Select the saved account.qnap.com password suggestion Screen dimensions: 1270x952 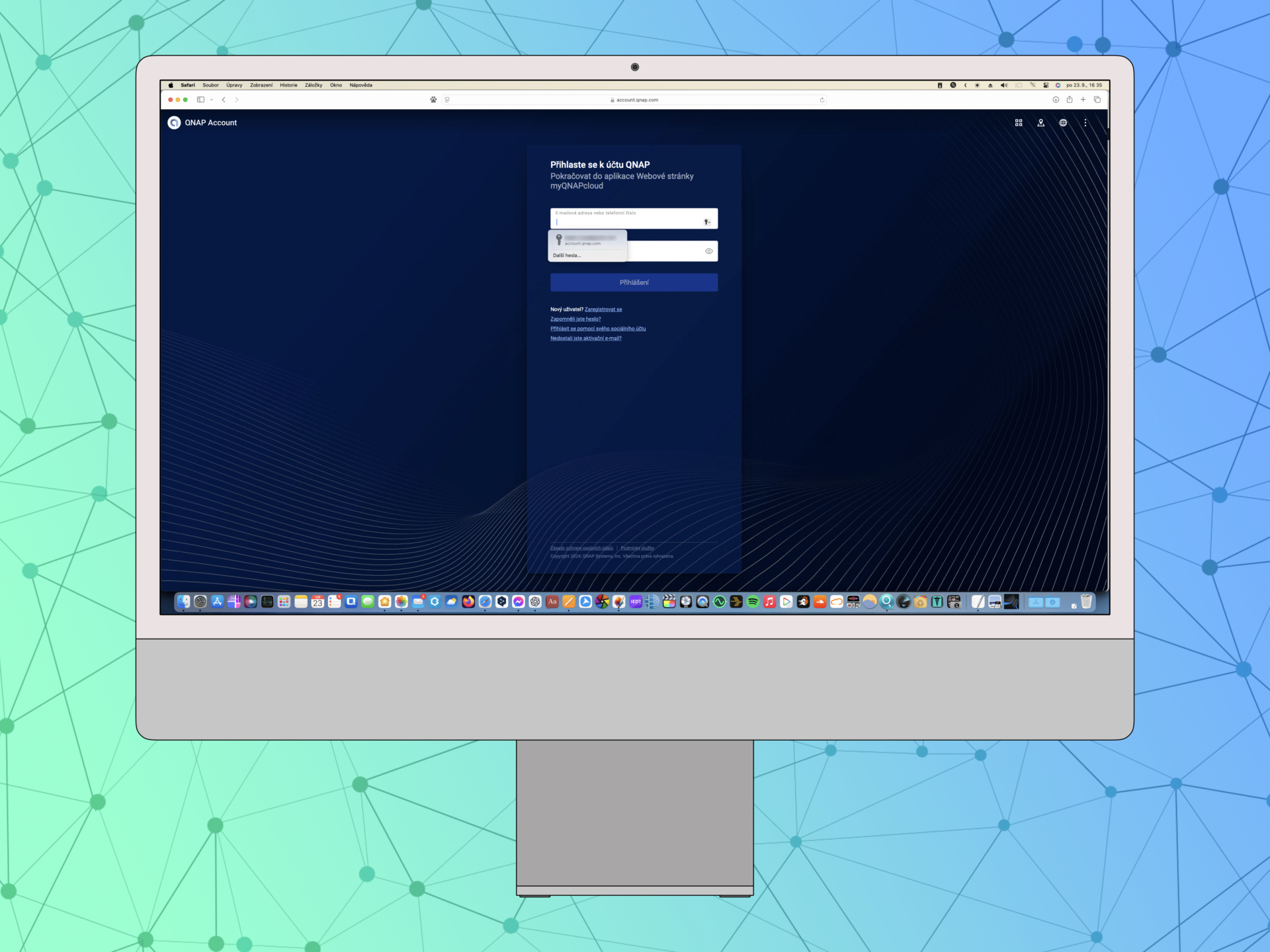click(x=587, y=240)
